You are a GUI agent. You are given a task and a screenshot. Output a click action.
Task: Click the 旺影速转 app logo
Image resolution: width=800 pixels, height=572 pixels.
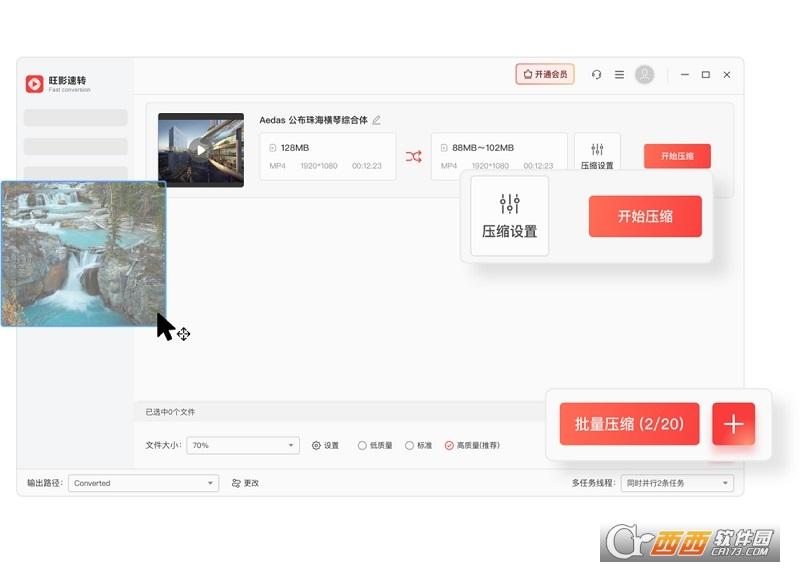[35, 84]
